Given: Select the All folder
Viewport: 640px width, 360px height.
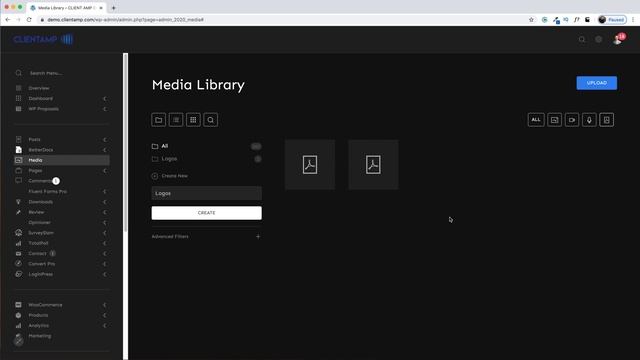Looking at the screenshot, I should pyautogui.click(x=207, y=146).
